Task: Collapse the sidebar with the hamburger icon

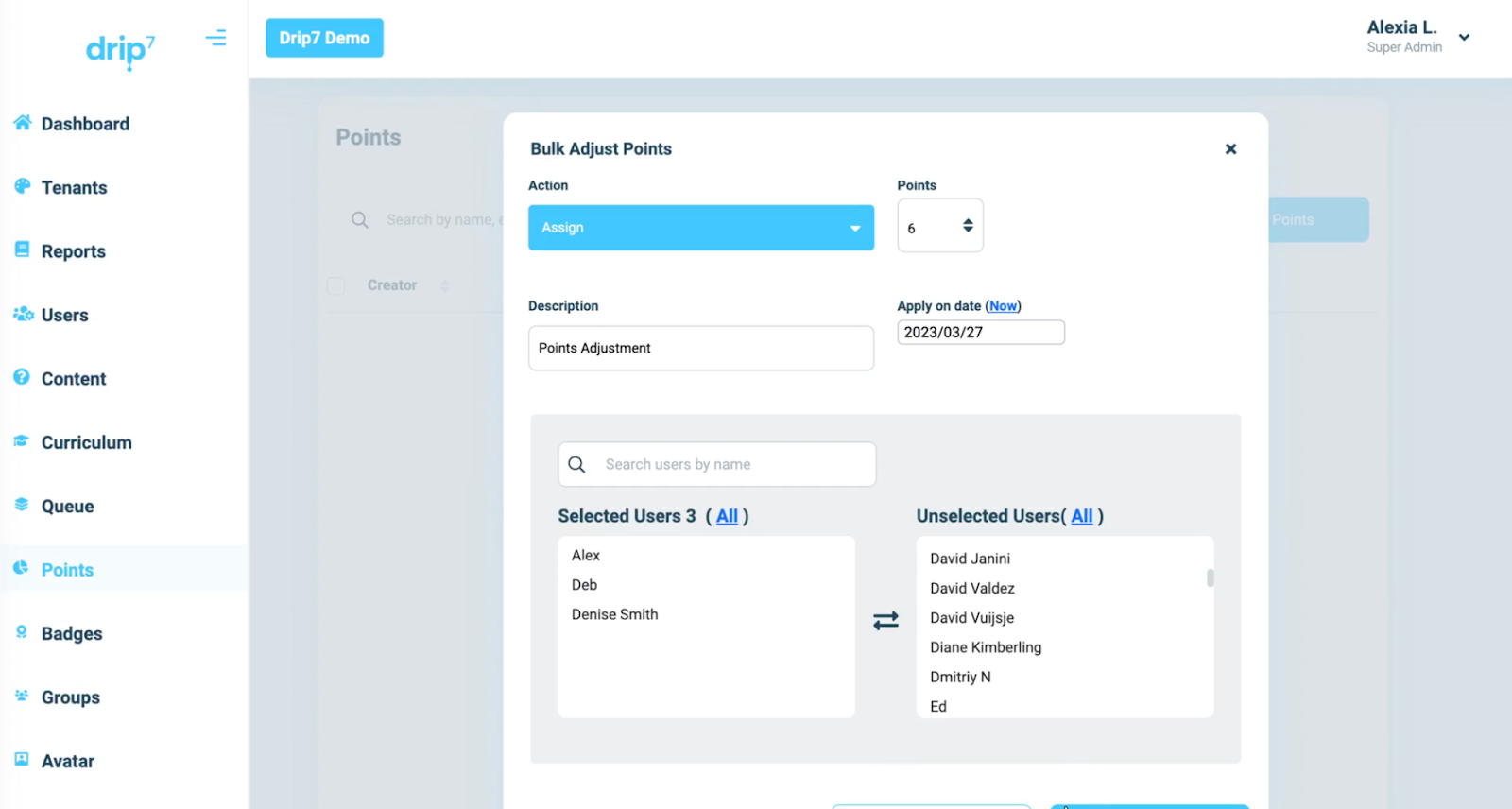Action: (216, 38)
